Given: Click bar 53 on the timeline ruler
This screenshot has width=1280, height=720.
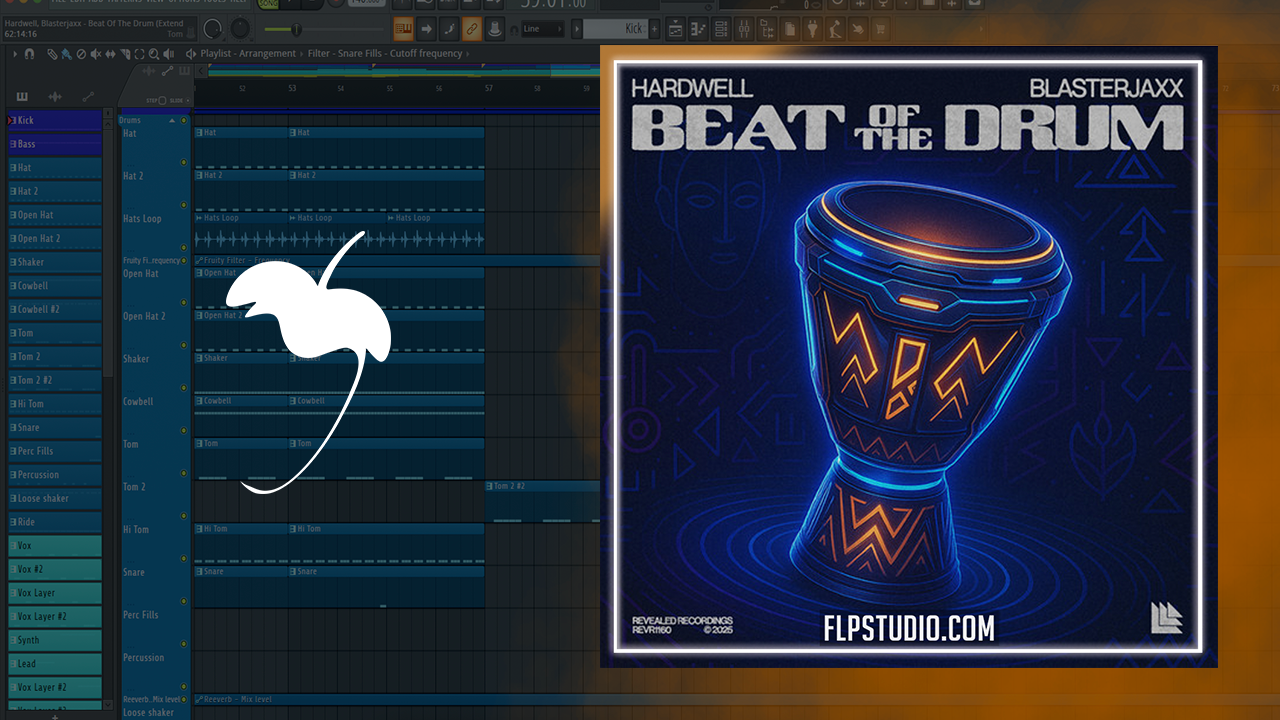Looking at the screenshot, I should tap(292, 89).
